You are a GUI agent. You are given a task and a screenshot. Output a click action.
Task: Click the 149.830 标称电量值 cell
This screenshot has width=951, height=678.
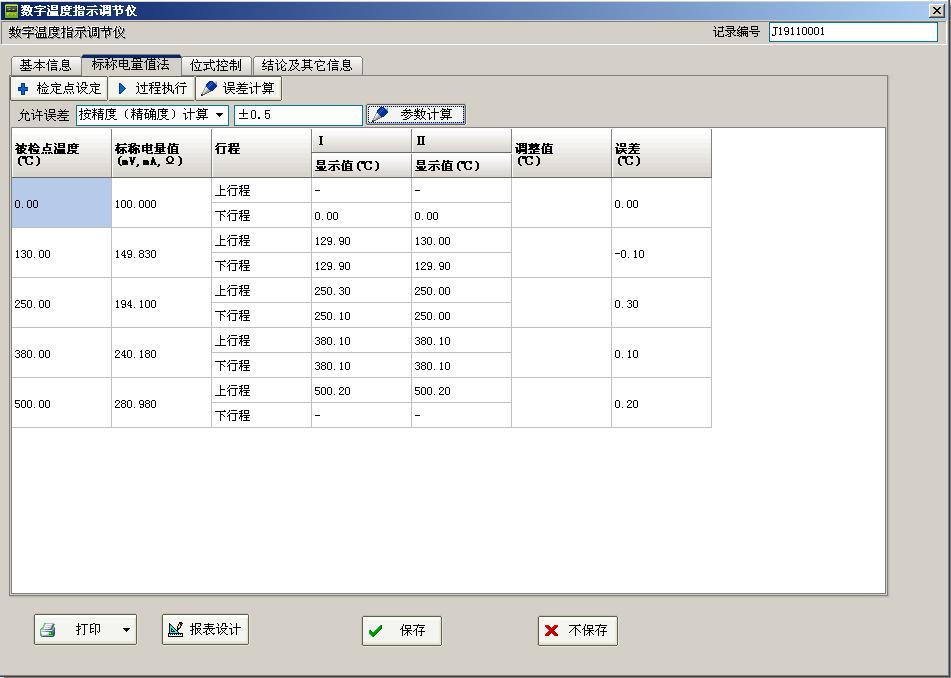(x=161, y=254)
